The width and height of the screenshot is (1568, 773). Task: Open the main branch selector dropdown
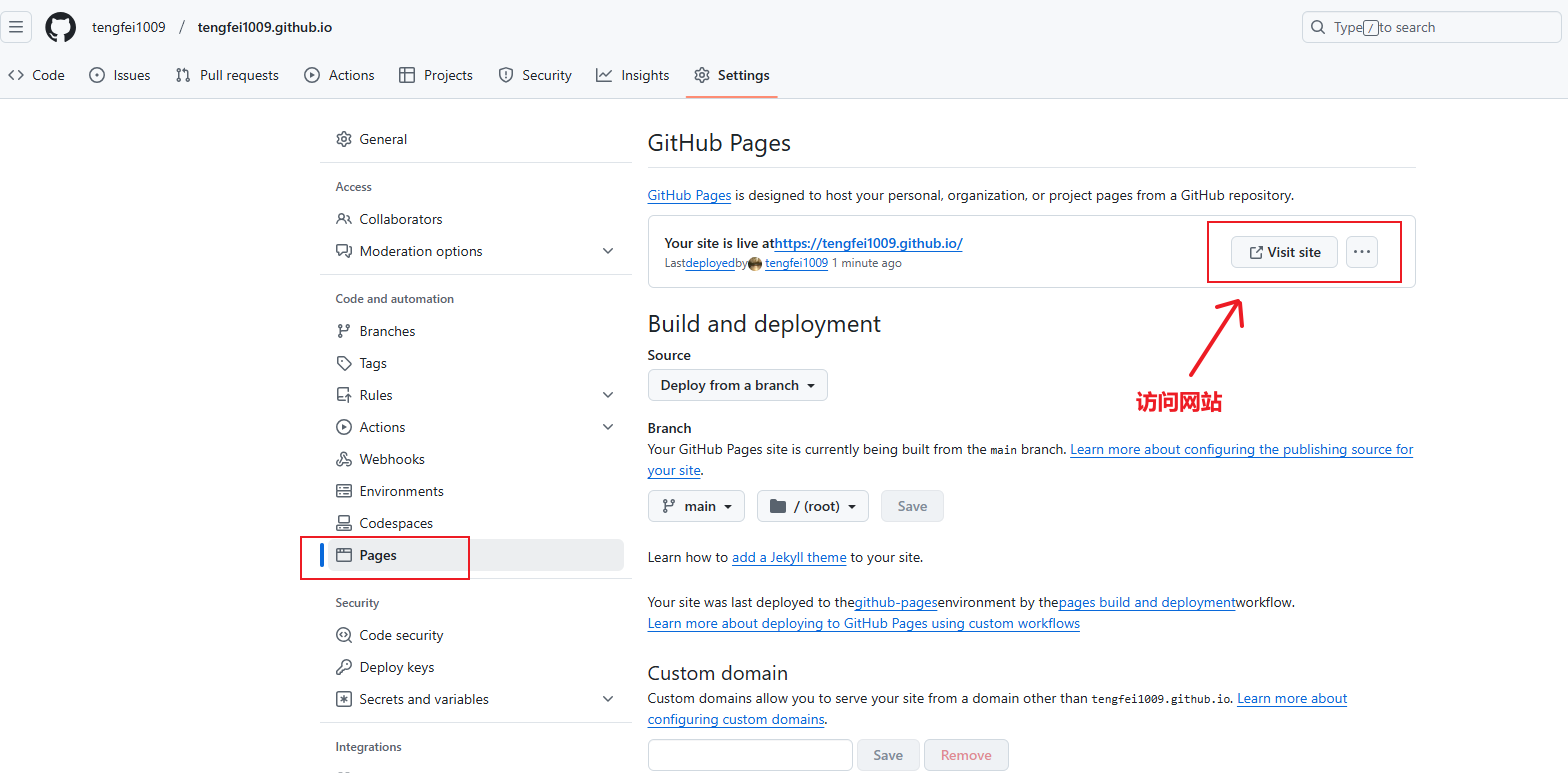pyautogui.click(x=696, y=506)
